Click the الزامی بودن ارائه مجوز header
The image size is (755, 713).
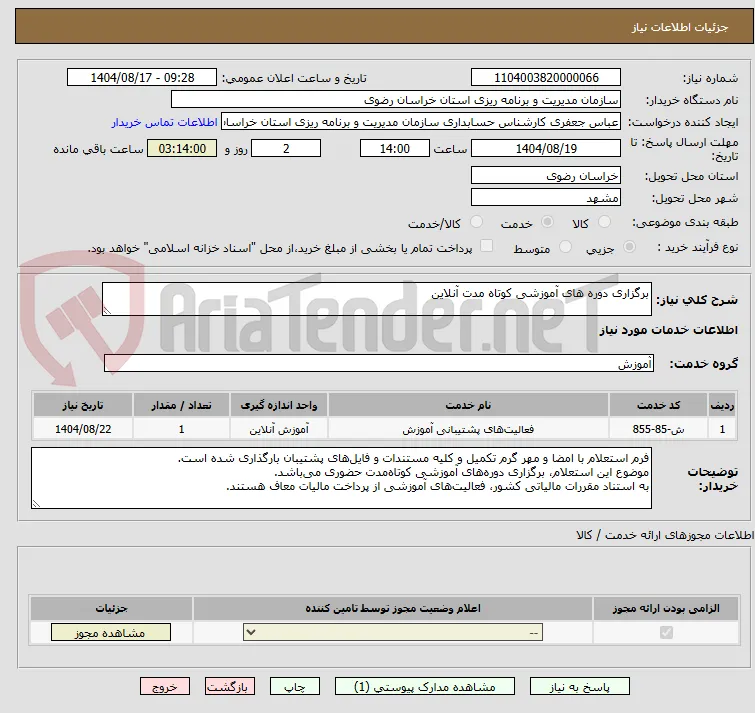tap(666, 609)
